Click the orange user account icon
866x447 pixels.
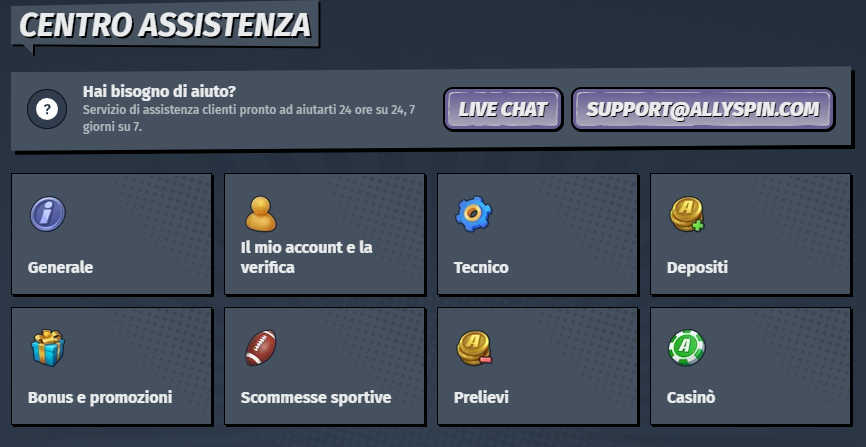pyautogui.click(x=260, y=213)
